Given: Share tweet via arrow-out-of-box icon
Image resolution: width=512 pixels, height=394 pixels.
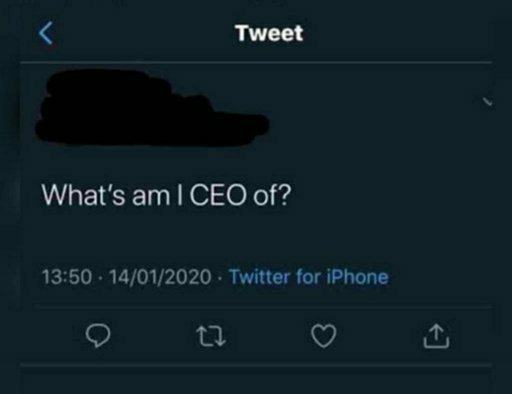Looking at the screenshot, I should point(436,336).
